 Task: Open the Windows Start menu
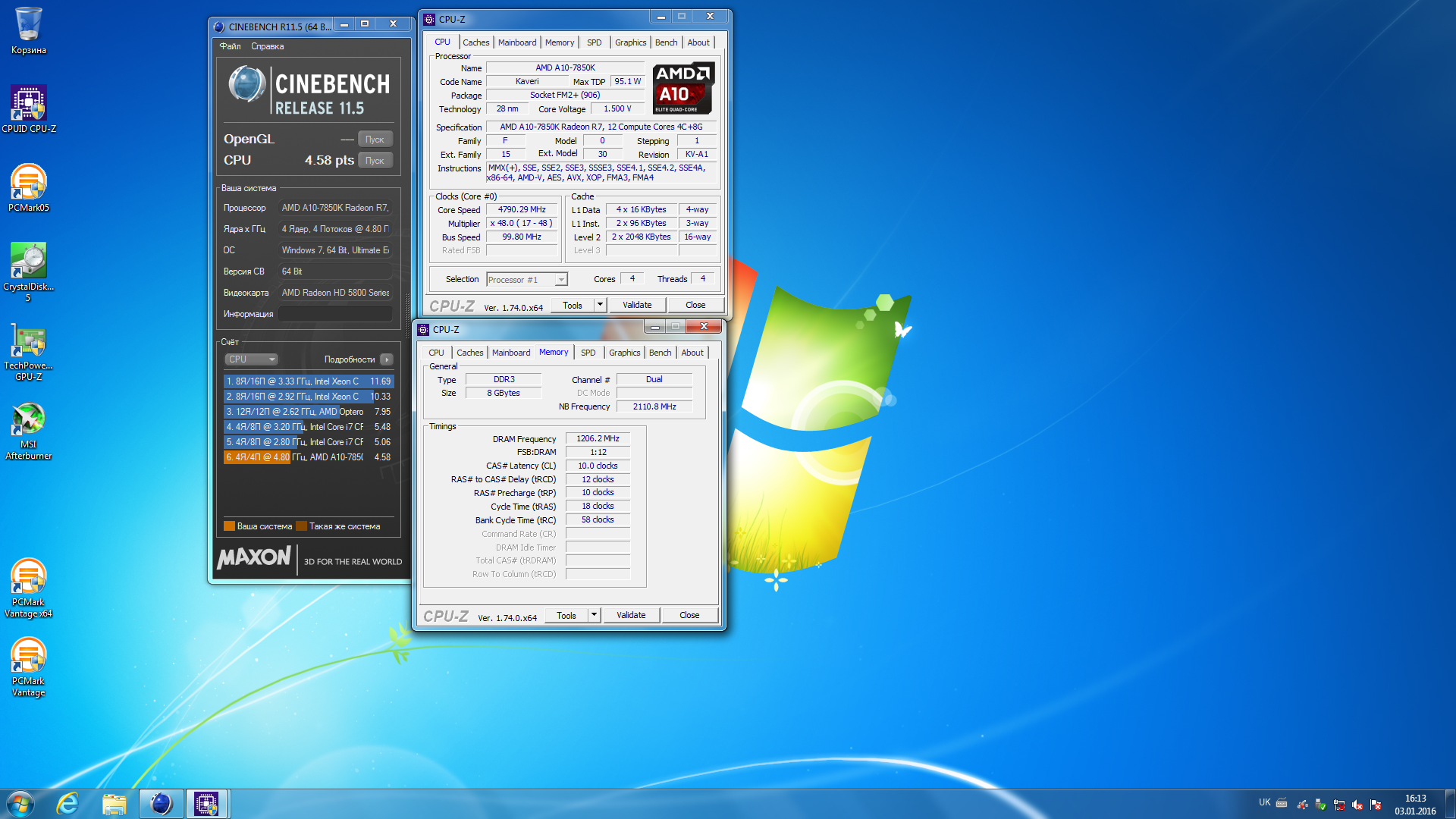20,804
